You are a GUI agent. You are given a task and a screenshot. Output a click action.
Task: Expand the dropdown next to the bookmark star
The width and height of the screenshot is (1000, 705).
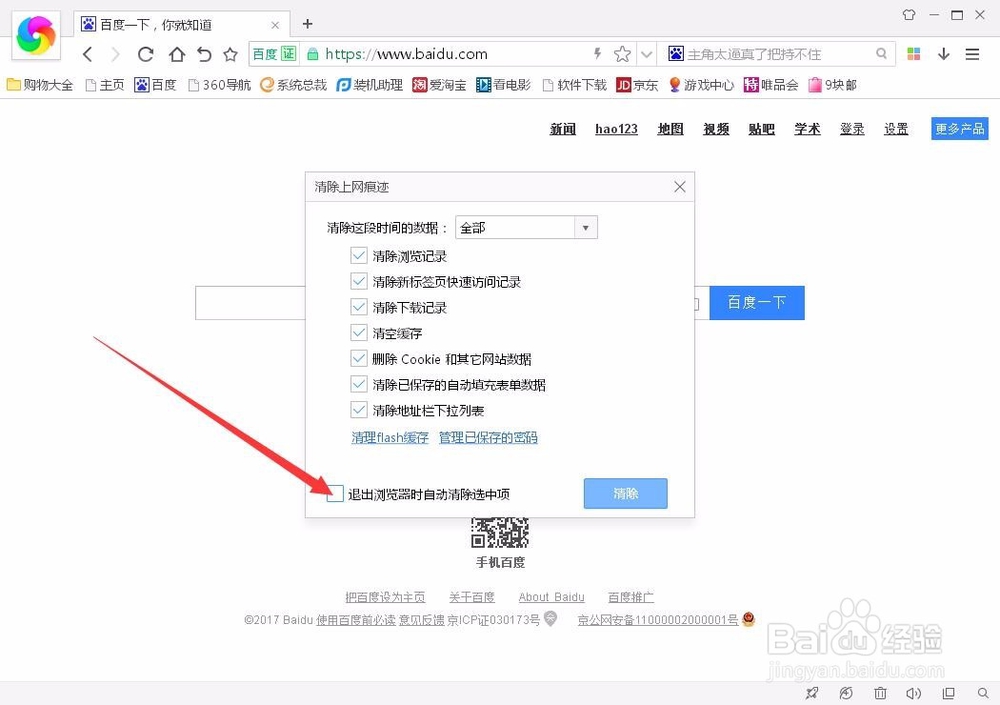click(647, 54)
